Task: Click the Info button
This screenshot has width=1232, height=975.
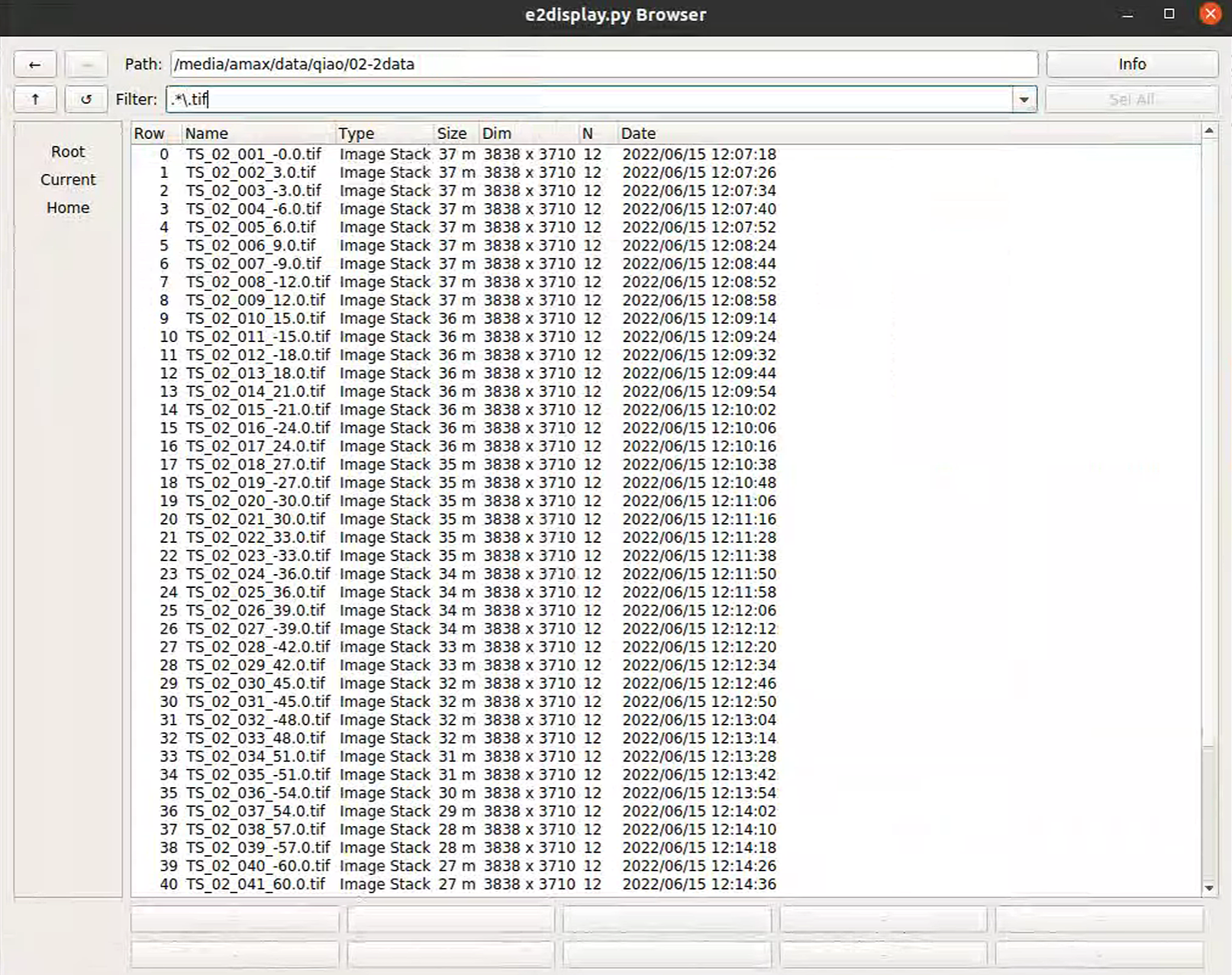Action: tap(1131, 64)
